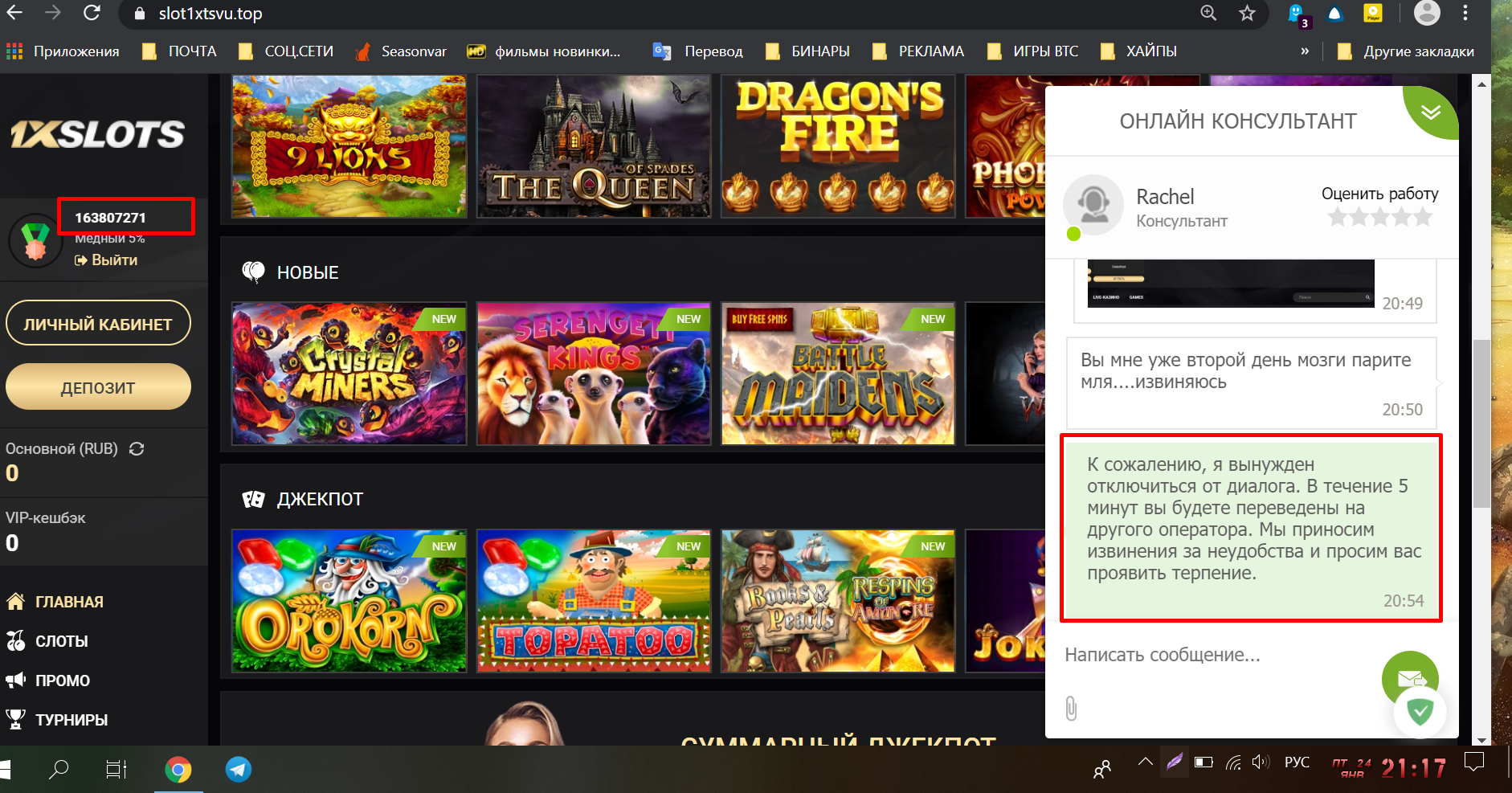
Task: Click the medal level badge icon
Action: click(x=35, y=239)
